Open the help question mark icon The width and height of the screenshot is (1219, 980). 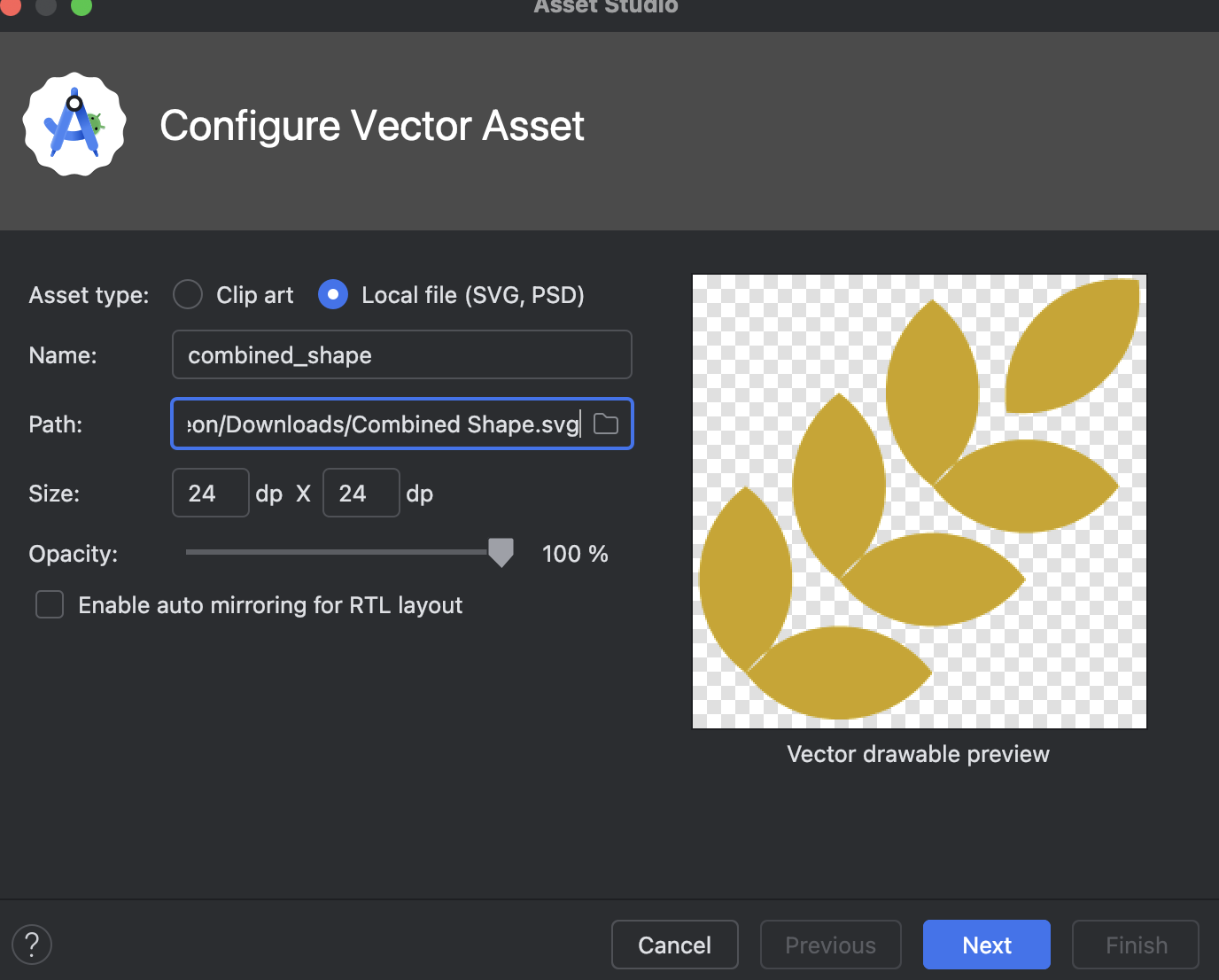[x=32, y=945]
